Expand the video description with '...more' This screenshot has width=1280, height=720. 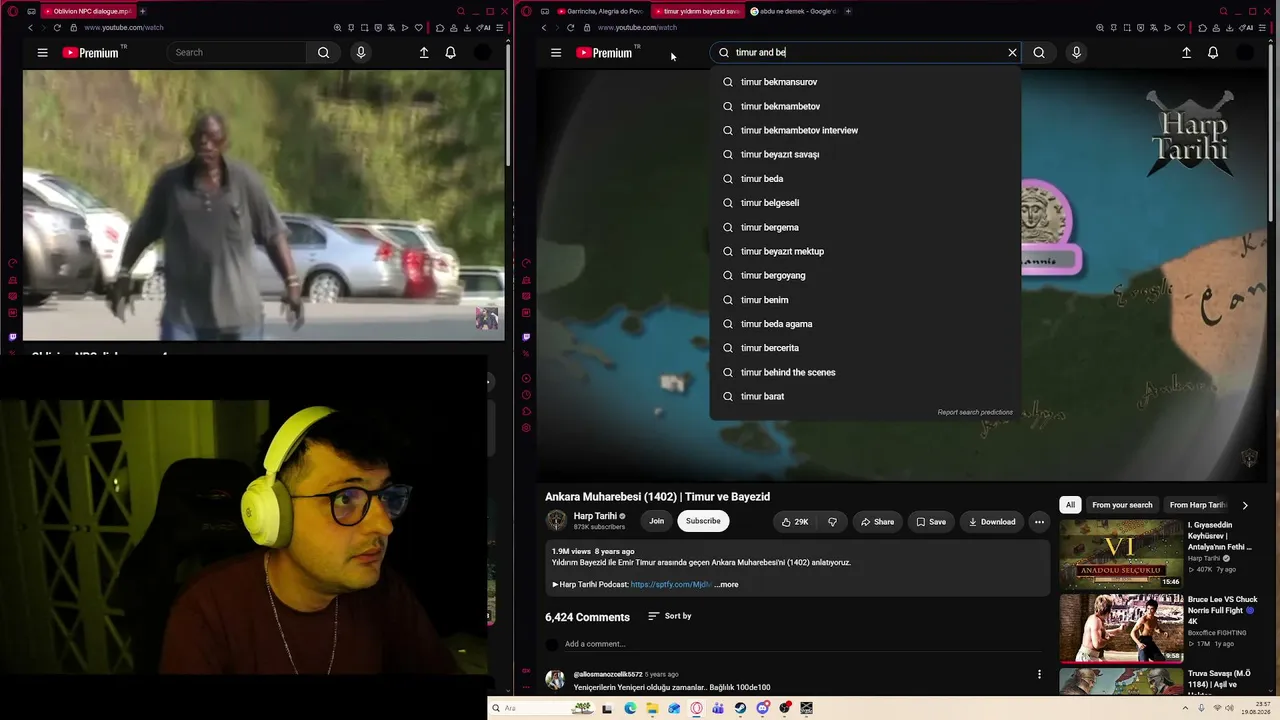727,585
